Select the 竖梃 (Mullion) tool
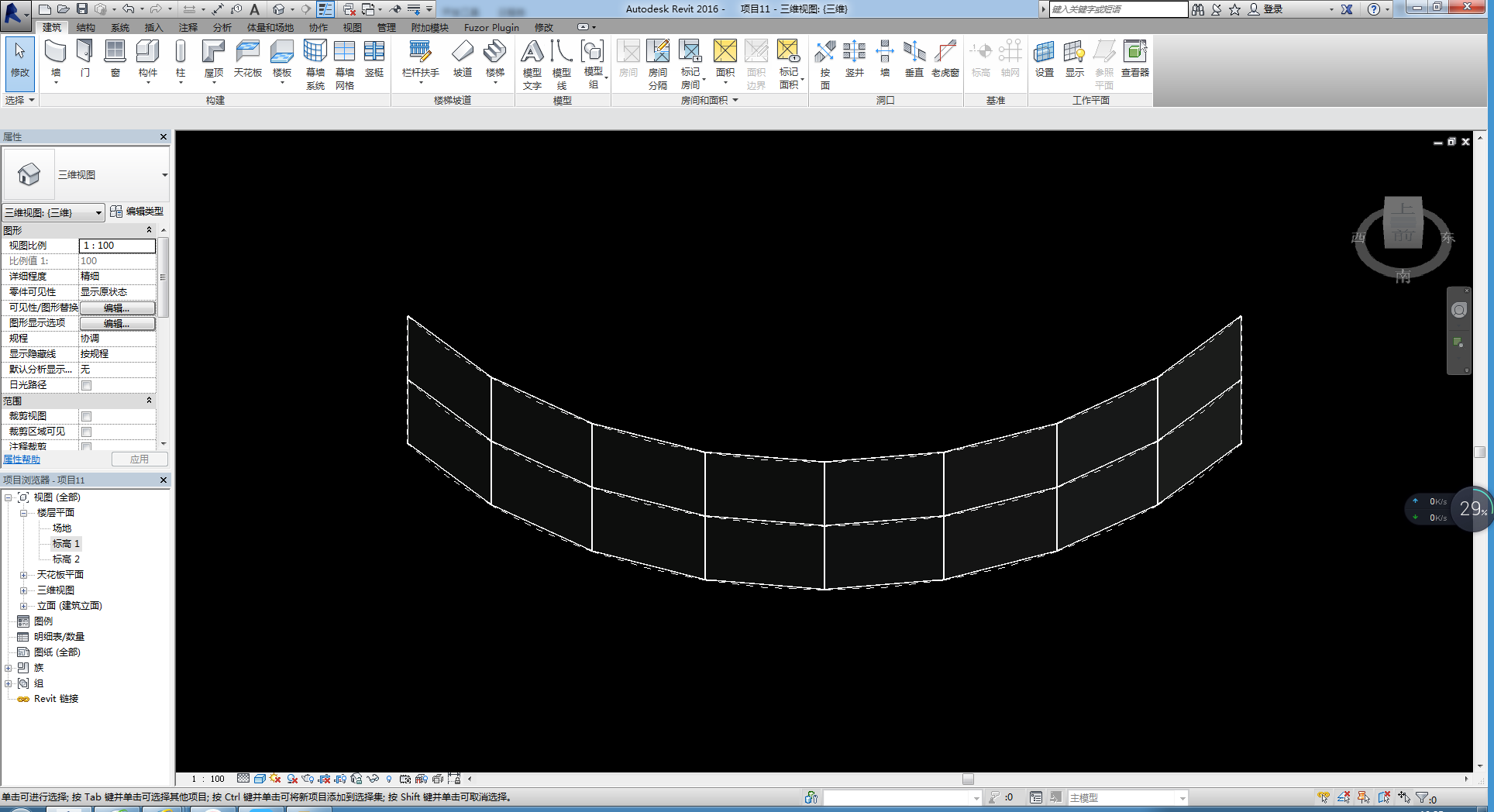Viewport: 1494px width, 812px height. pos(374,59)
